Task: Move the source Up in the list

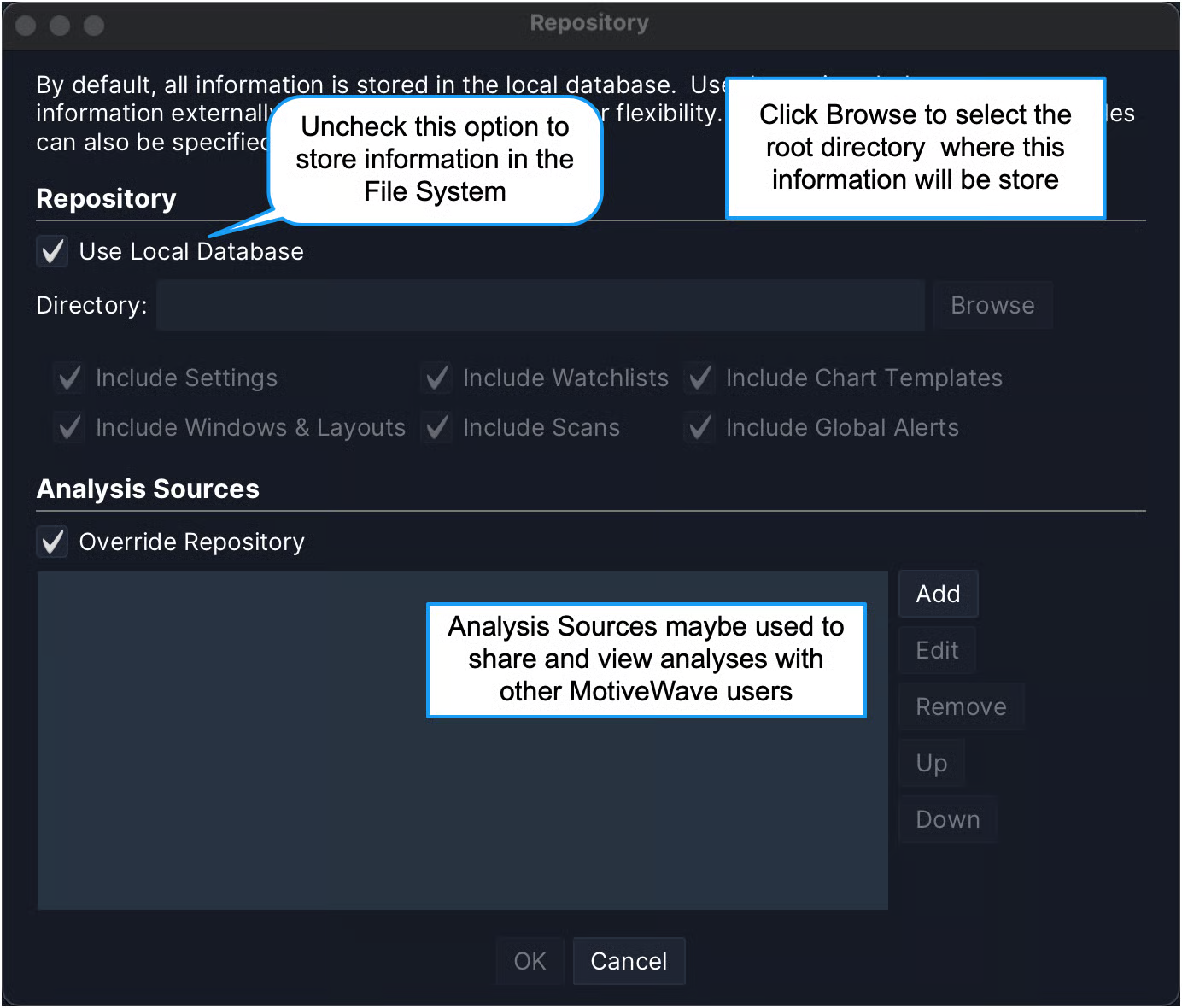Action: click(931, 764)
